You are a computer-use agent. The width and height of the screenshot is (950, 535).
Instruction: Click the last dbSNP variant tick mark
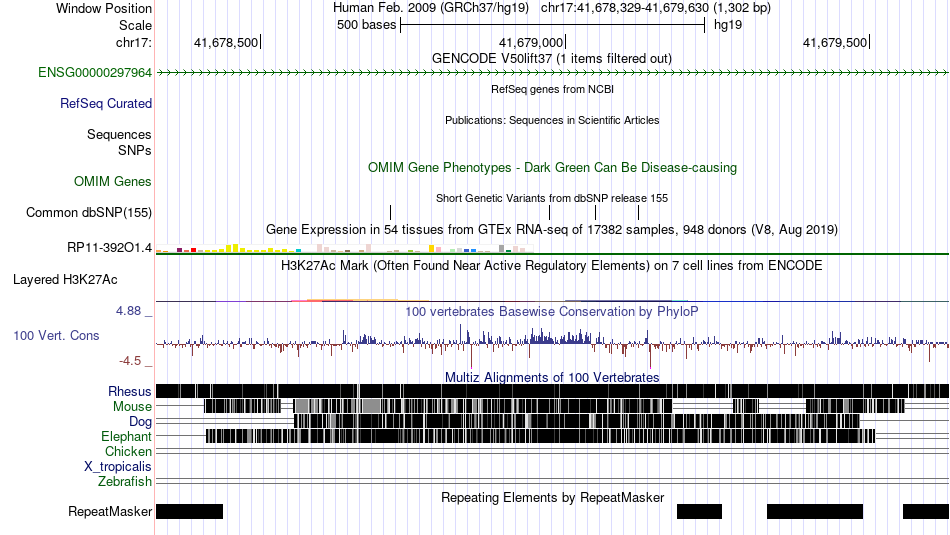(638, 212)
